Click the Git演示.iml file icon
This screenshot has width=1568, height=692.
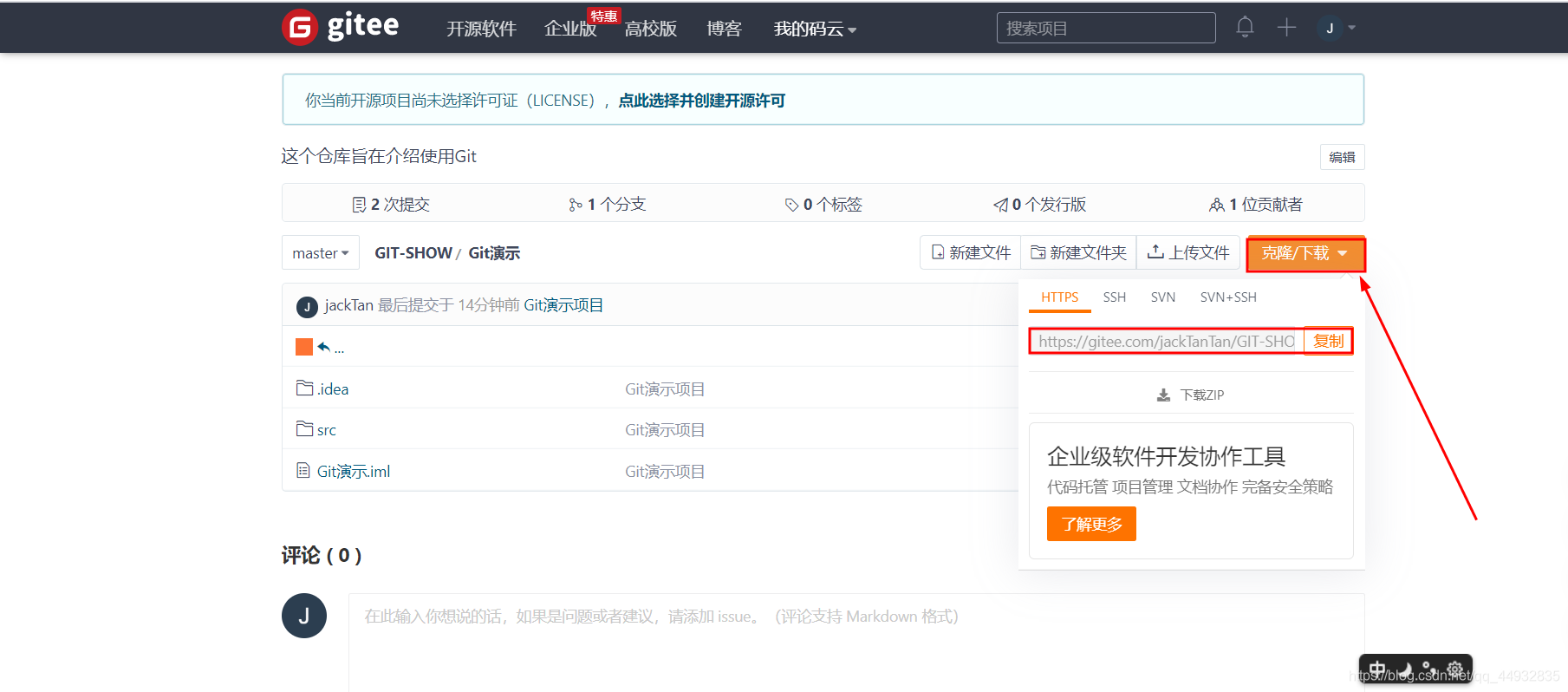pos(303,470)
